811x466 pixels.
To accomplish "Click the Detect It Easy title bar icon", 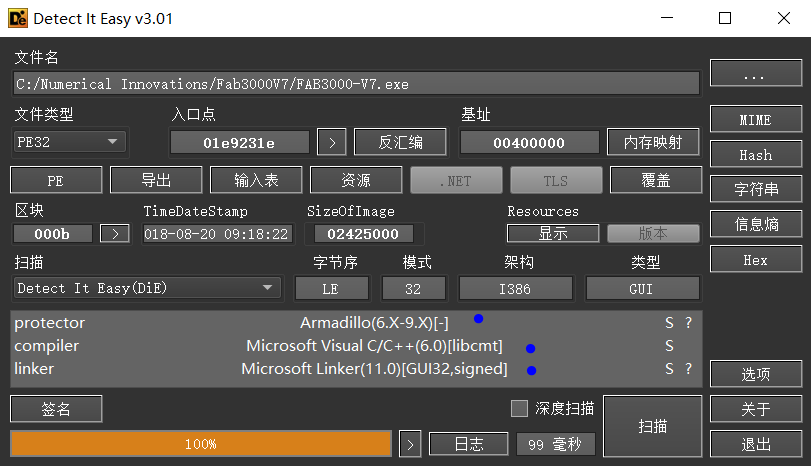I will [18, 19].
